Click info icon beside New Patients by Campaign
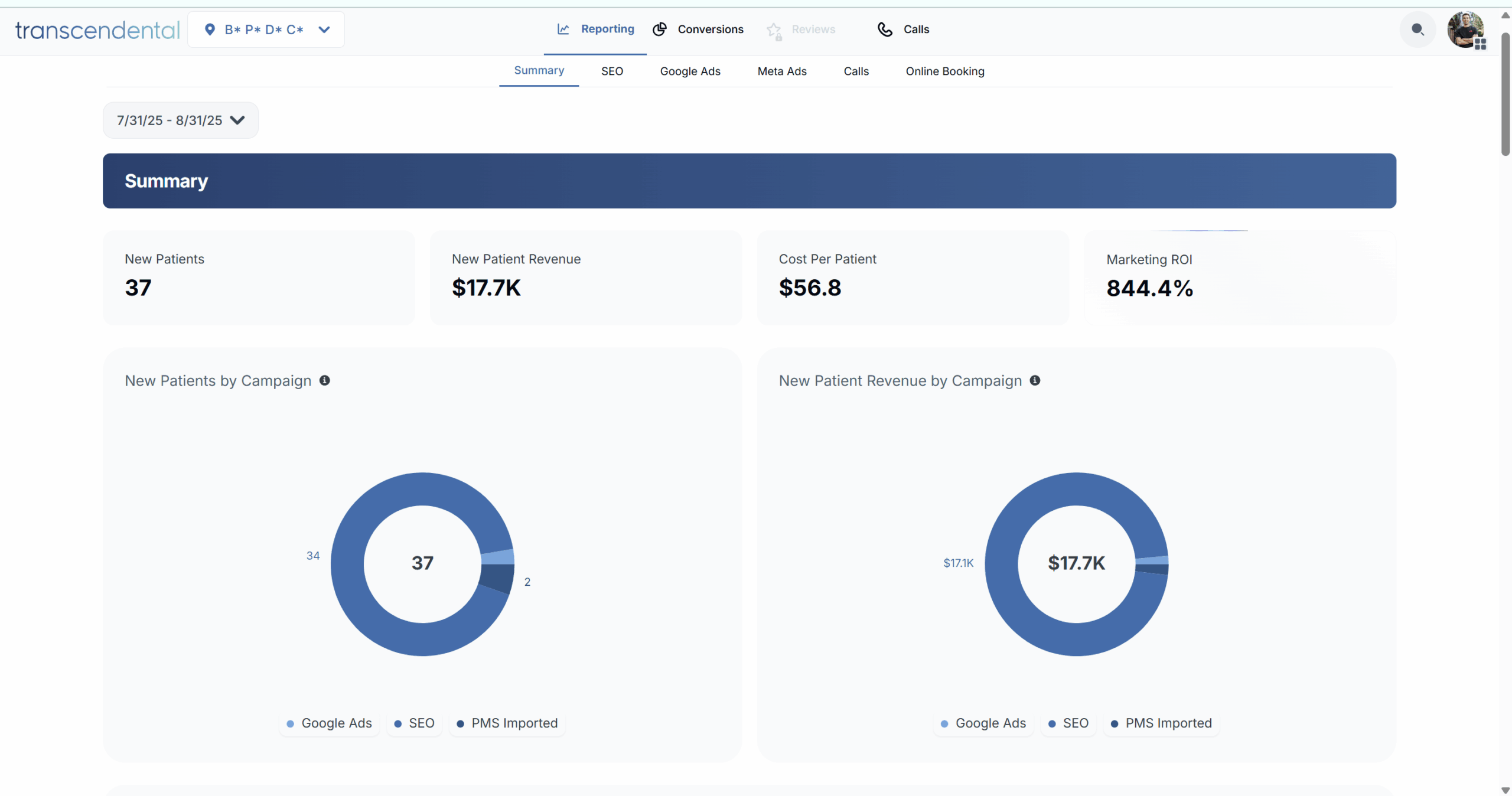This screenshot has height=796, width=1512. pos(324,380)
